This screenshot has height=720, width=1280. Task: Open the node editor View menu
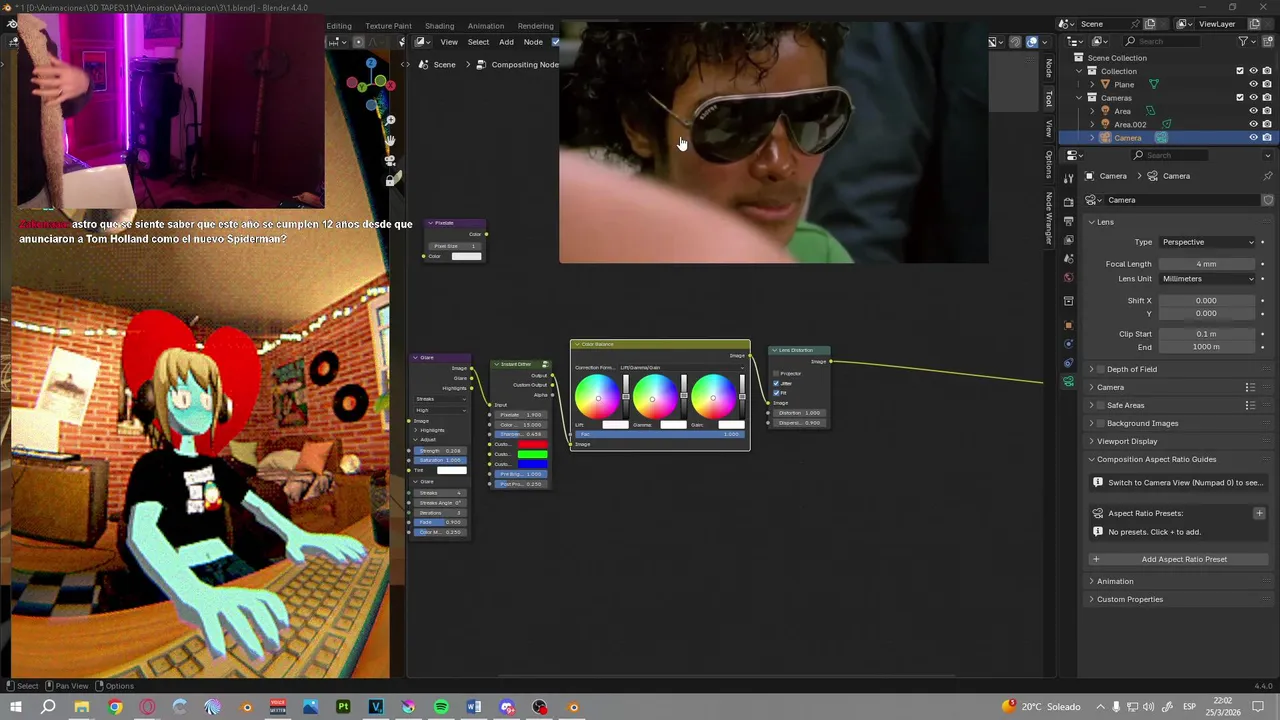point(449,42)
